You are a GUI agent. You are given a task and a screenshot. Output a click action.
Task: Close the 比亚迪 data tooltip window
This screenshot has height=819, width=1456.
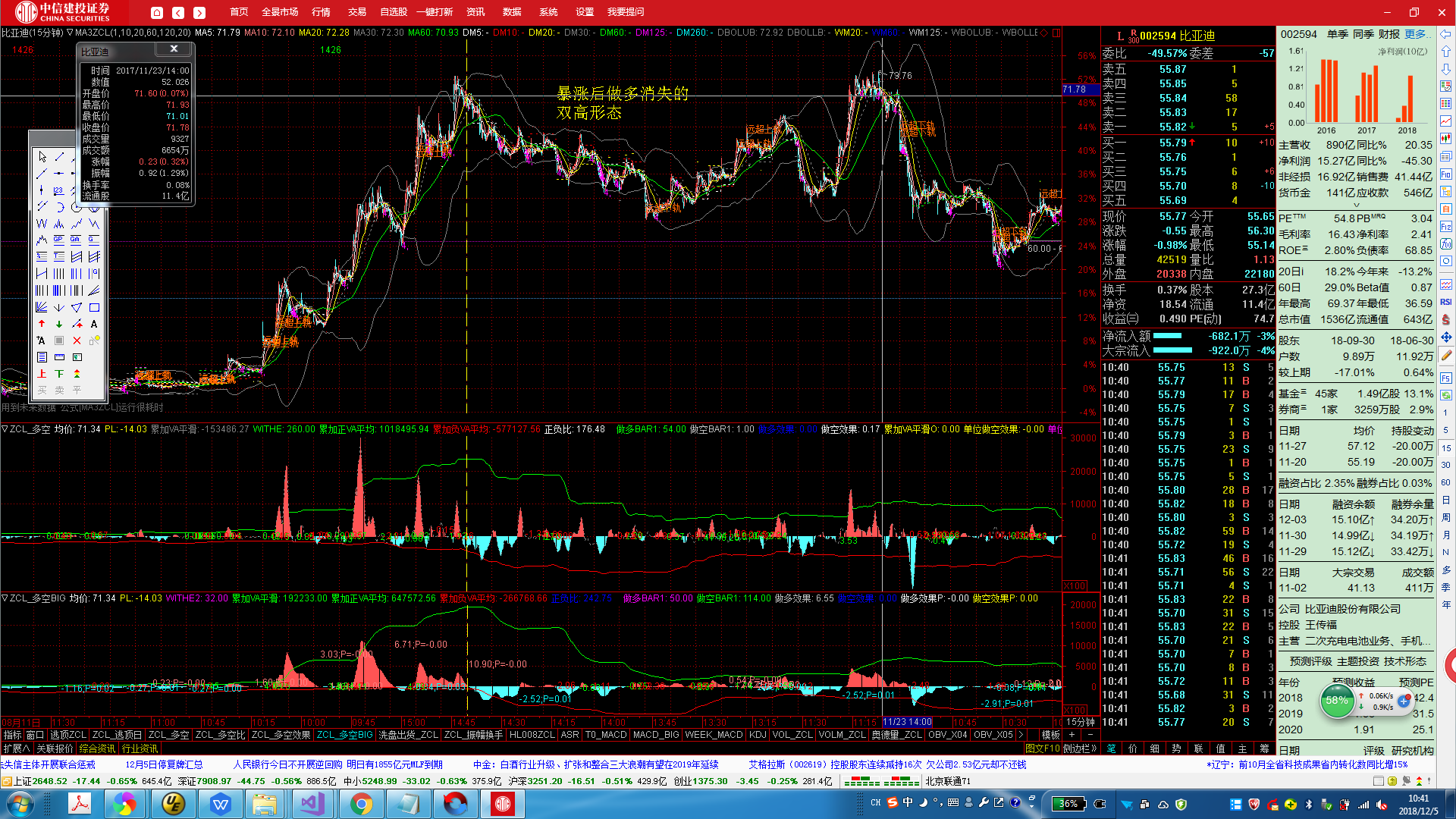coord(174,49)
